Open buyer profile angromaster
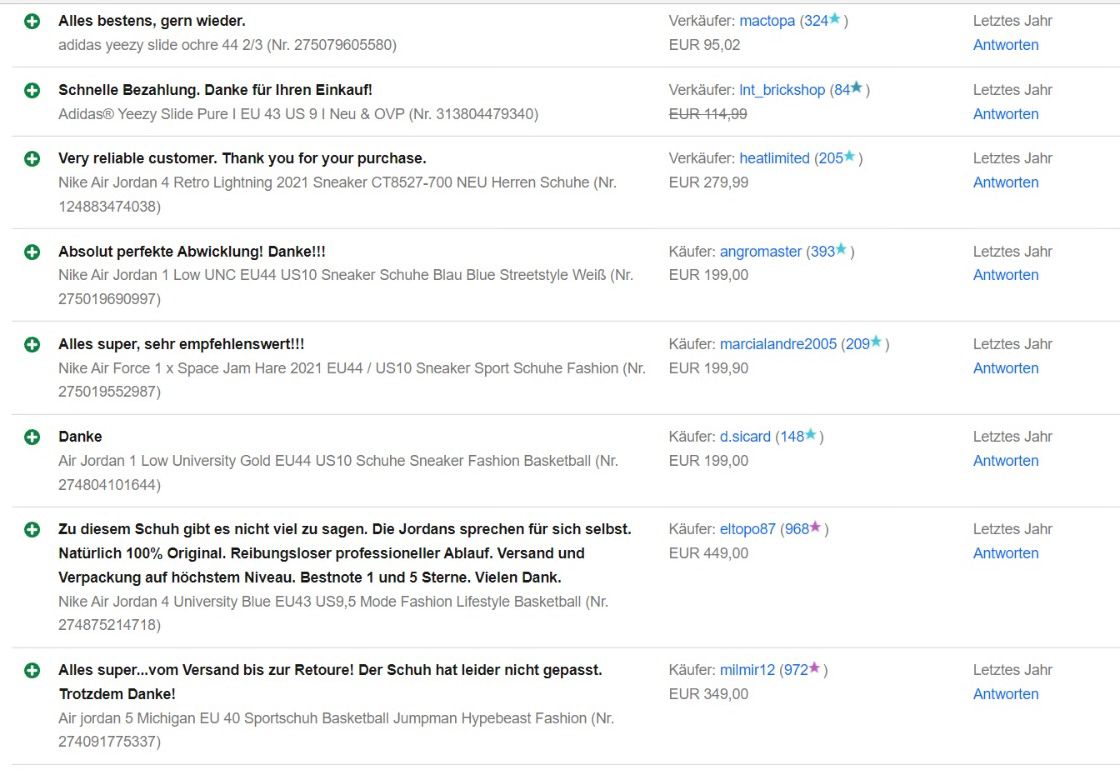The width and height of the screenshot is (1120, 771). 760,252
